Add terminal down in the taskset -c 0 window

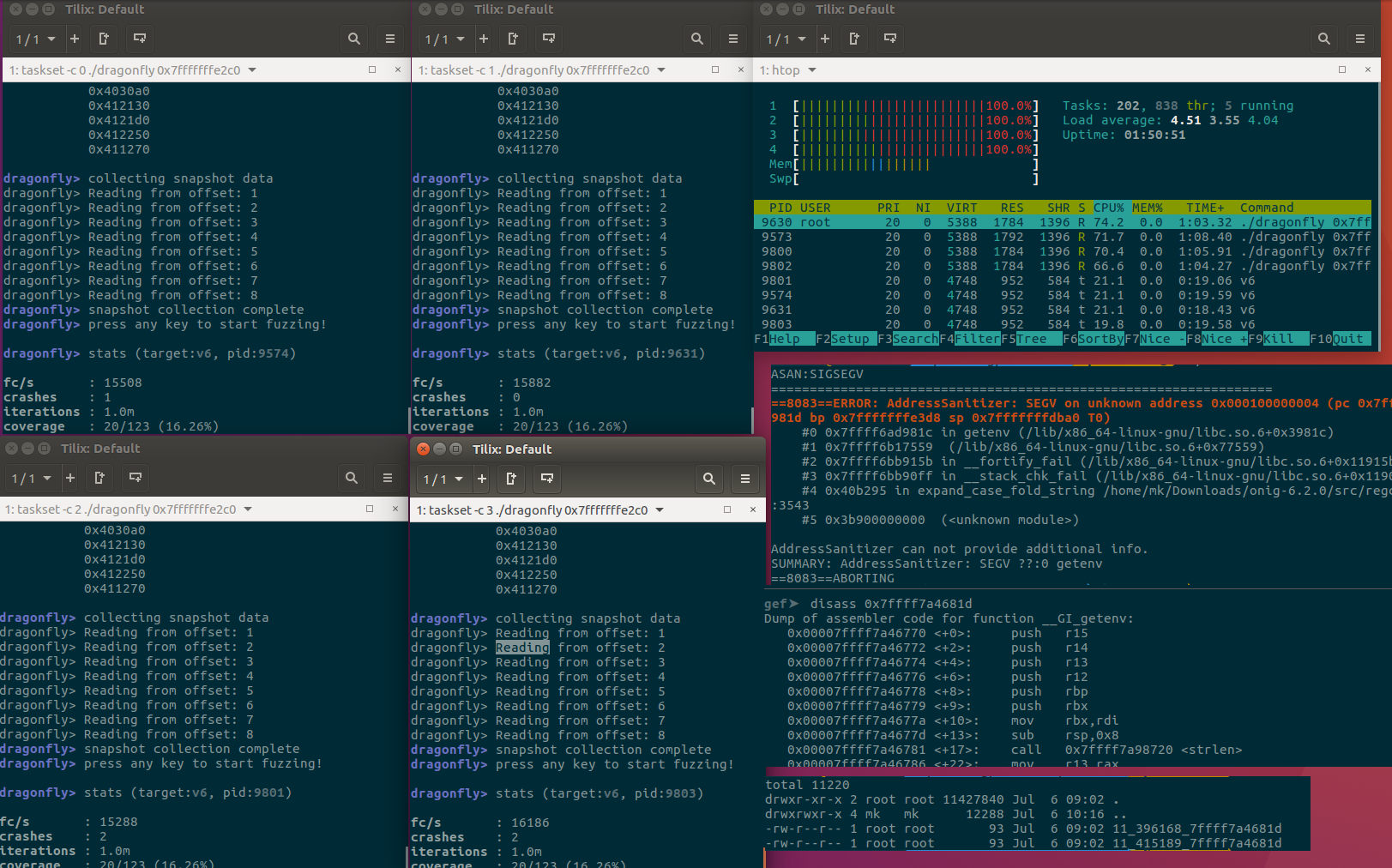coord(140,39)
